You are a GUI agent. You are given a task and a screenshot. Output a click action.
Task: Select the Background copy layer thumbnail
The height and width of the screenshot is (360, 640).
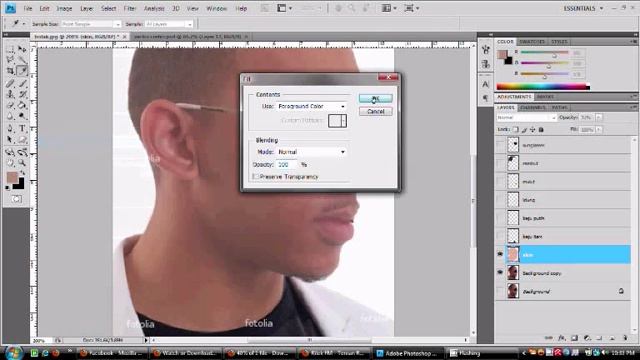click(513, 273)
